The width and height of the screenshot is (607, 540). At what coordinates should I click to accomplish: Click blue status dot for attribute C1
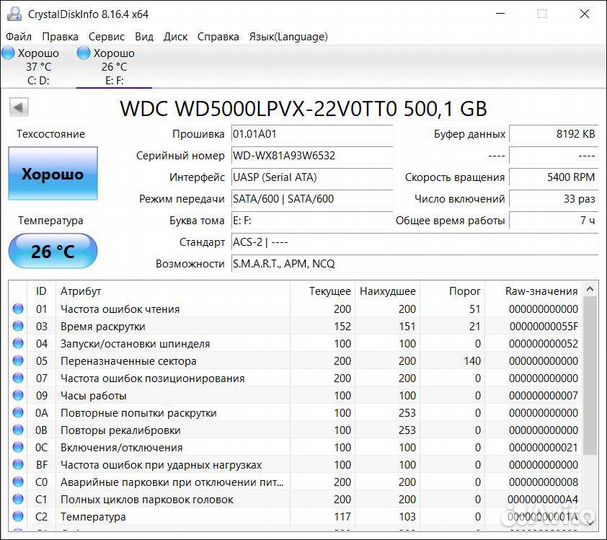pos(18,499)
